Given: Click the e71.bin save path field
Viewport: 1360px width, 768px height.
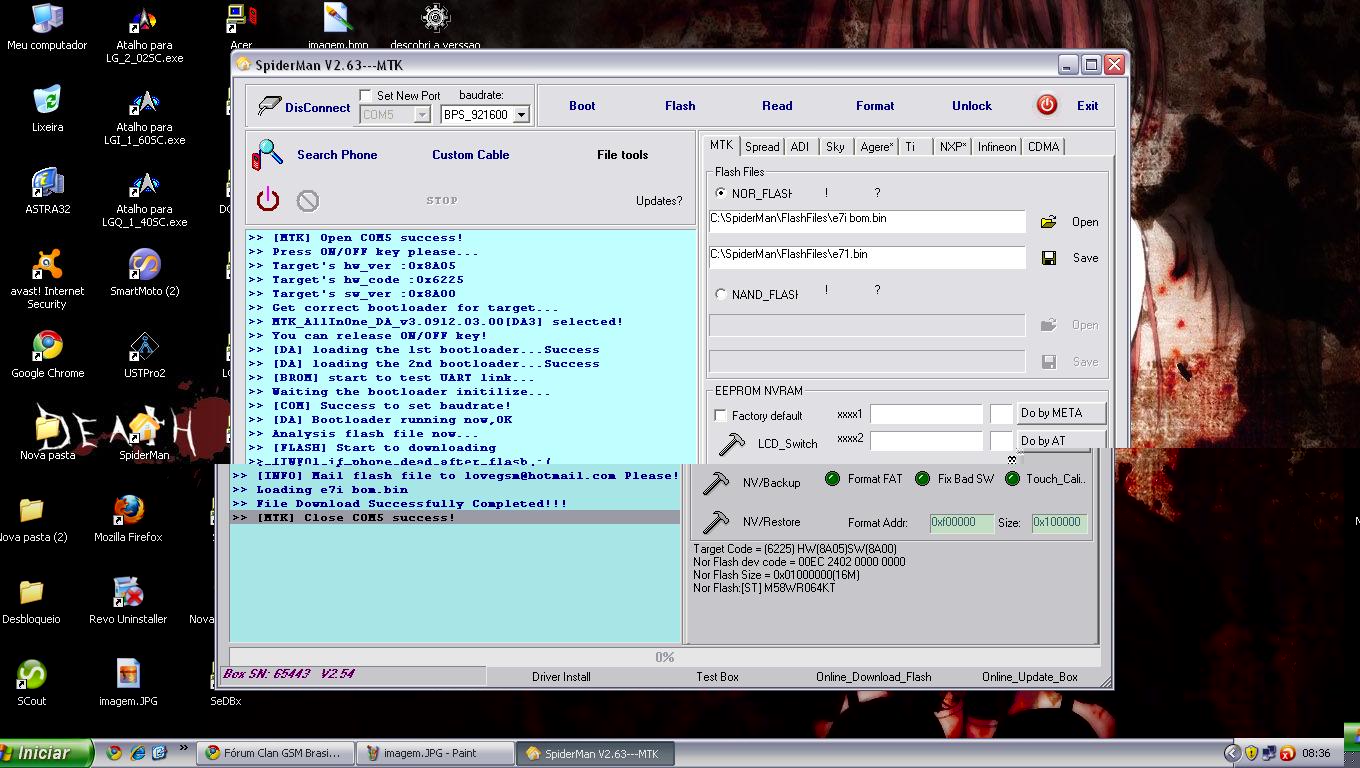Looking at the screenshot, I should pyautogui.click(x=867, y=257).
